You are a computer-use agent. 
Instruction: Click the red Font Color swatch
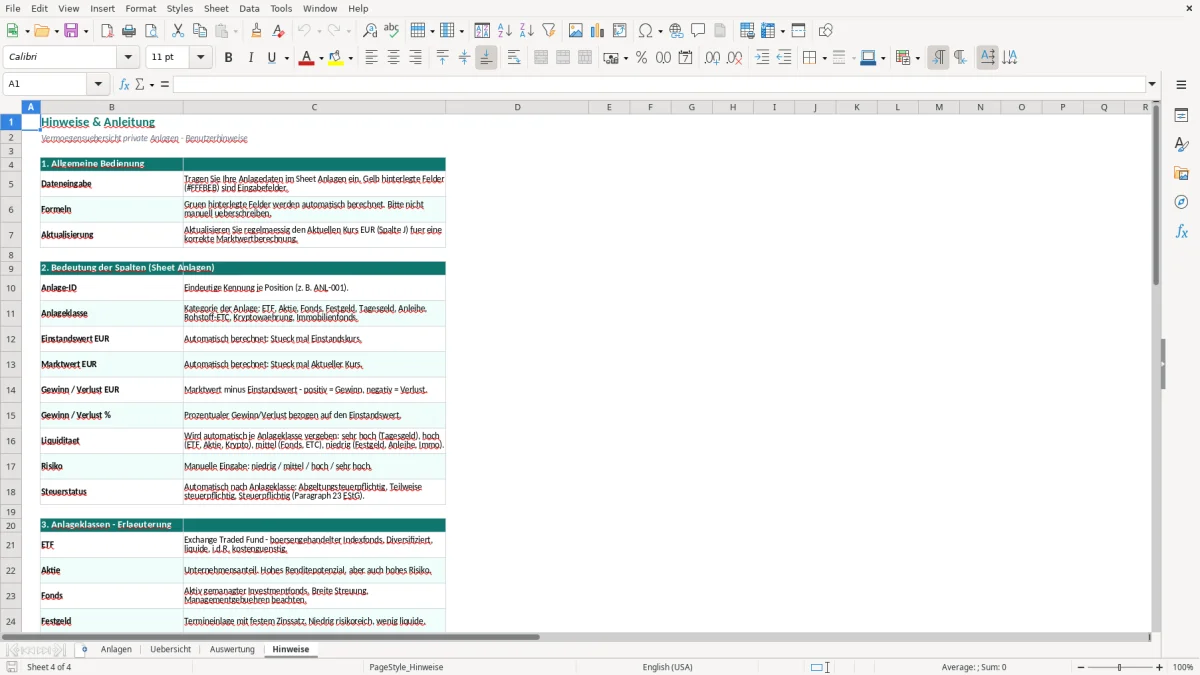(x=306, y=58)
